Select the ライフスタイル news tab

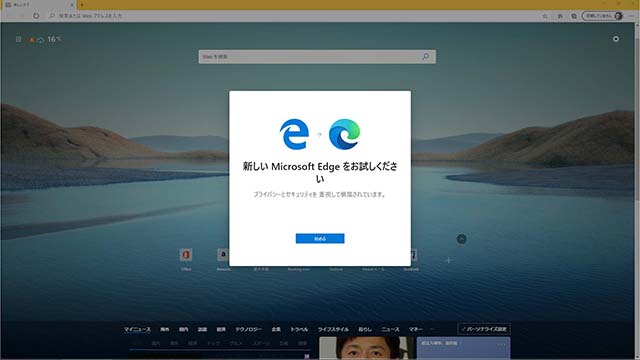pos(333,329)
